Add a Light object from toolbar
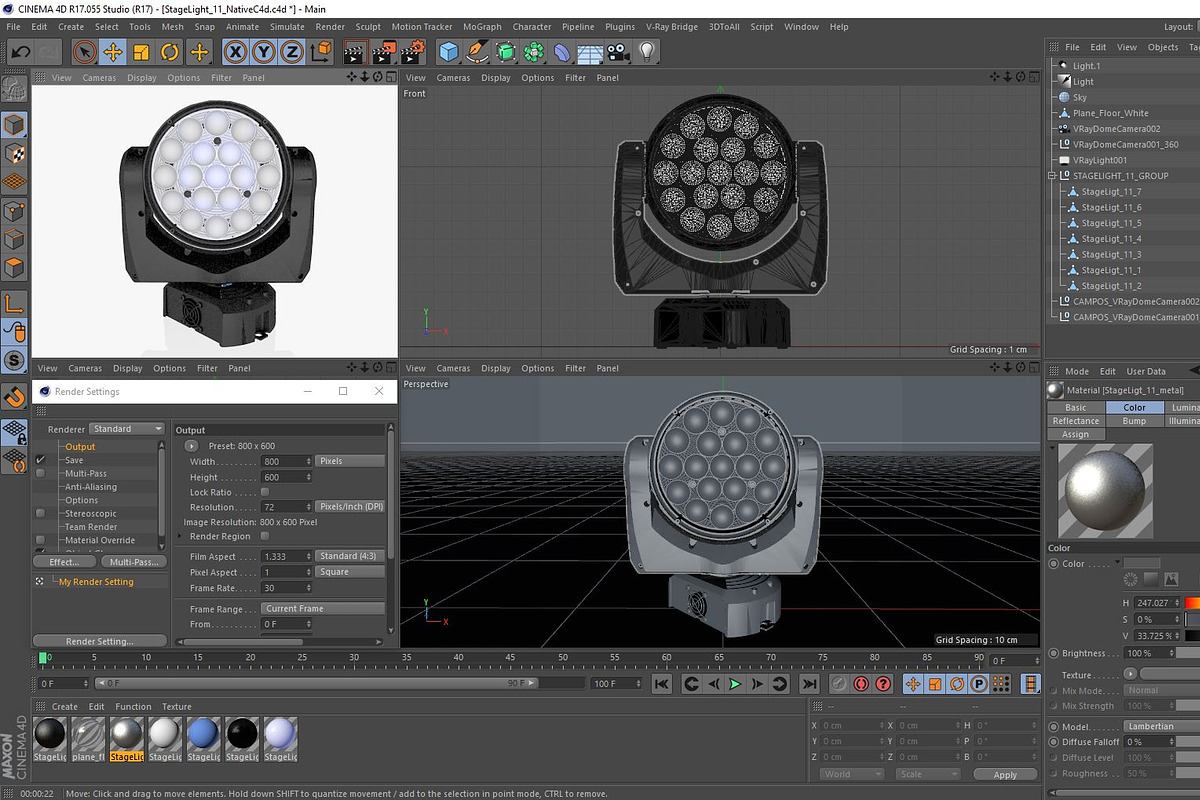The image size is (1200, 800). click(647, 52)
